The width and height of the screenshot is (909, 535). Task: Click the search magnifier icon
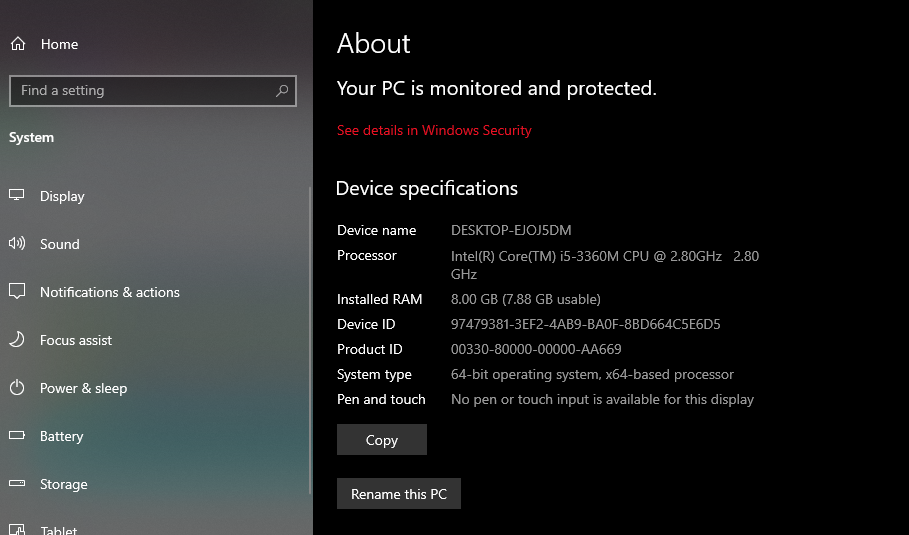tap(282, 90)
